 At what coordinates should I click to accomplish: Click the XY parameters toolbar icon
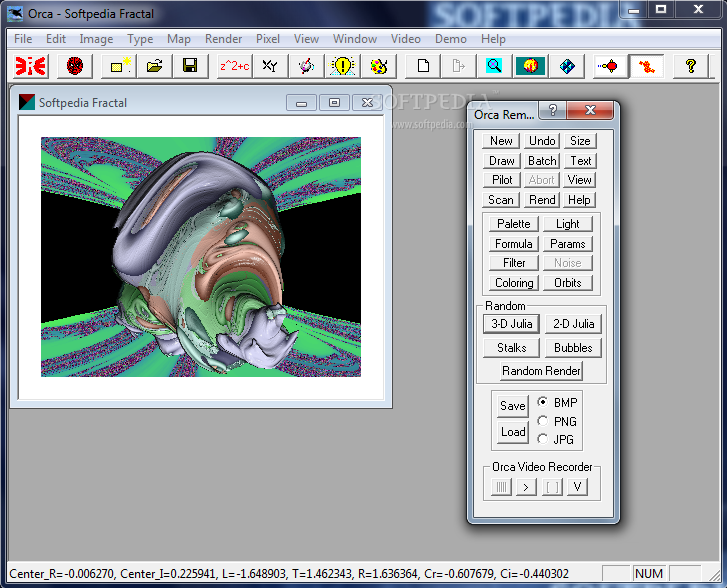pyautogui.click(x=270, y=66)
